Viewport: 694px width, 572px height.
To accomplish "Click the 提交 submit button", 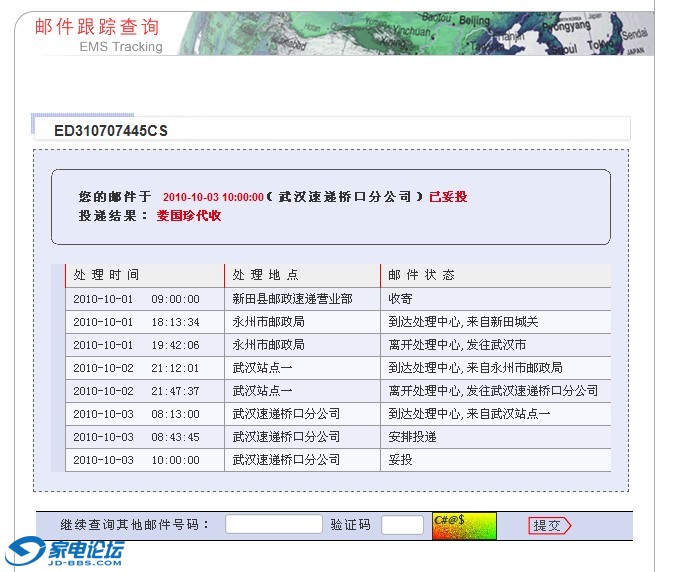I will tap(549, 525).
